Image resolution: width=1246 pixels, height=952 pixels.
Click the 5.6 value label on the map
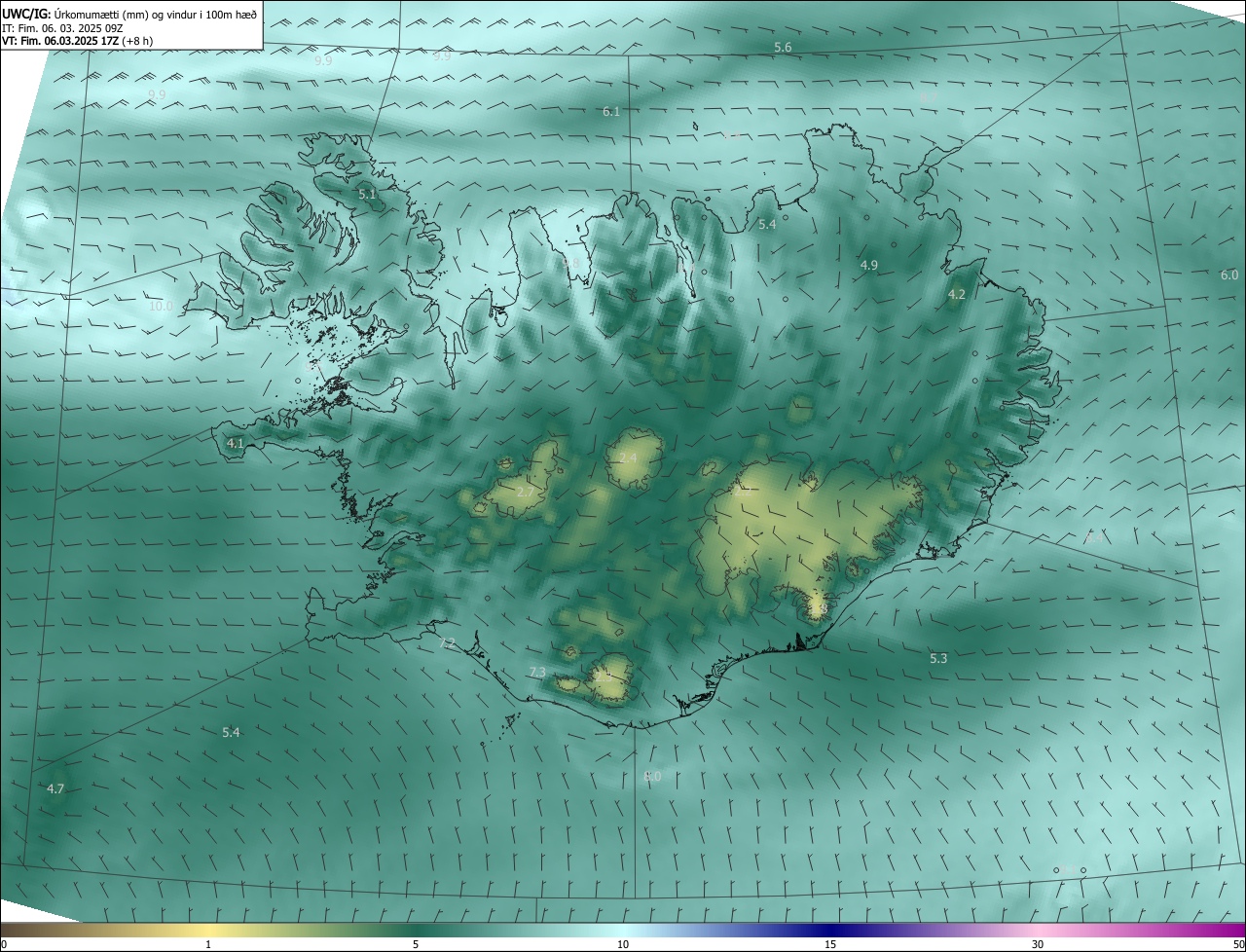coord(783,48)
